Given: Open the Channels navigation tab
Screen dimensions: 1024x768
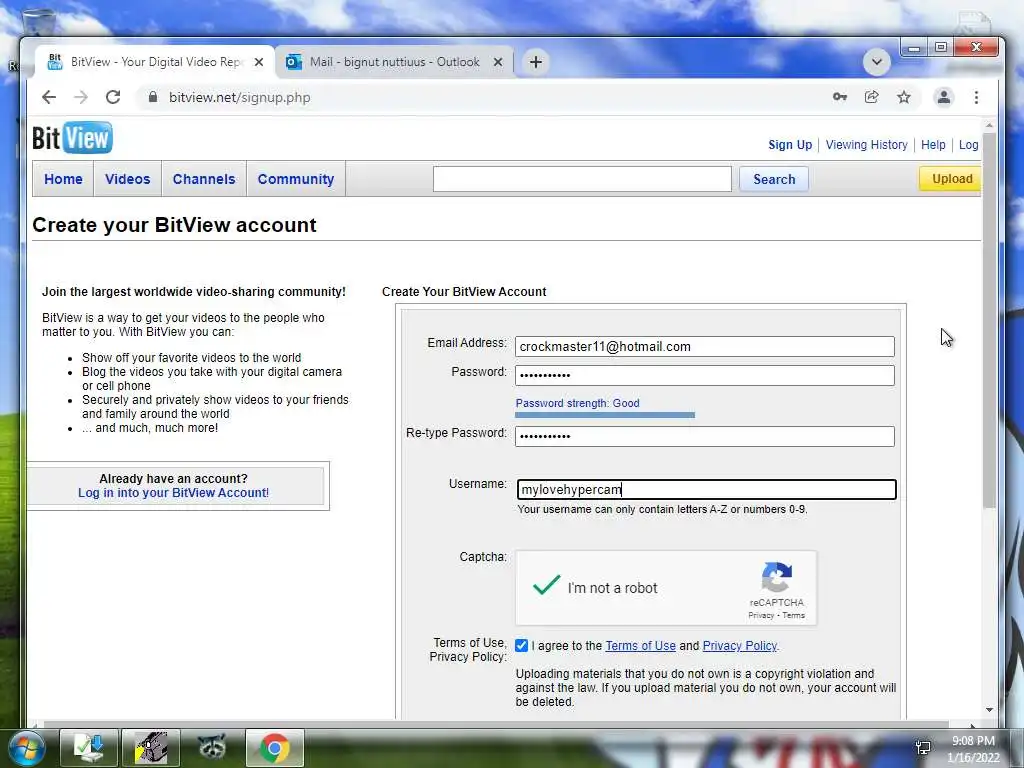Looking at the screenshot, I should point(204,179).
